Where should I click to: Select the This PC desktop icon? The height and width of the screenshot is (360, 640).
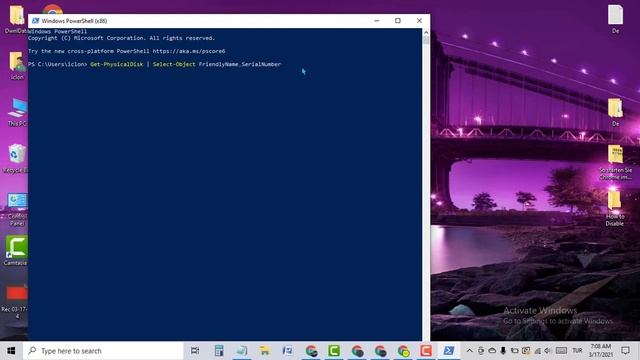coord(17,112)
